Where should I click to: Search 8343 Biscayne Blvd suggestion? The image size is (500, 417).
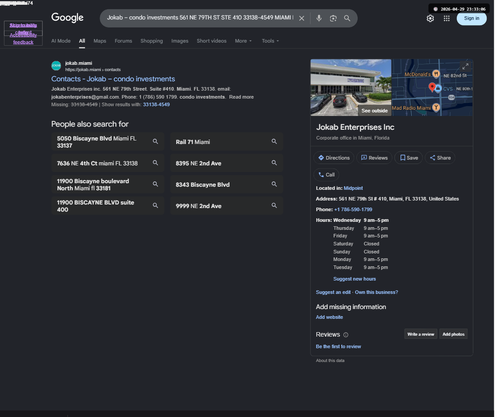(226, 184)
